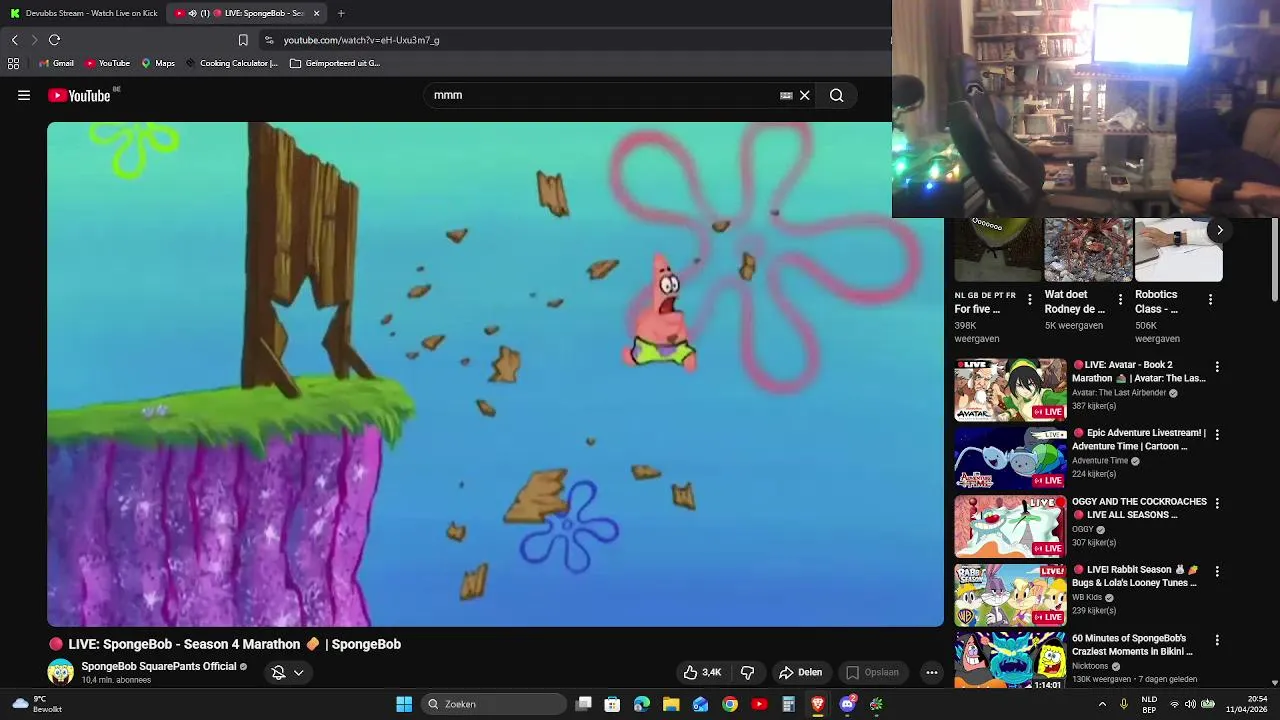
Task: Open the YouTube guide hamburger menu
Action: (x=24, y=95)
